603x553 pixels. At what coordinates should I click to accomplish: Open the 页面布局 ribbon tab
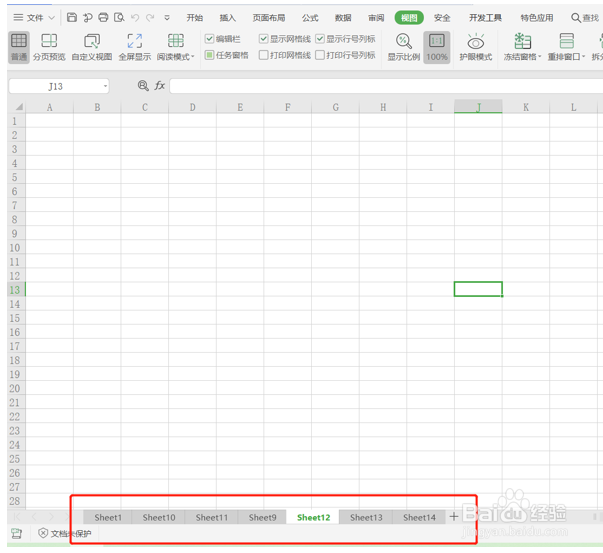point(269,18)
